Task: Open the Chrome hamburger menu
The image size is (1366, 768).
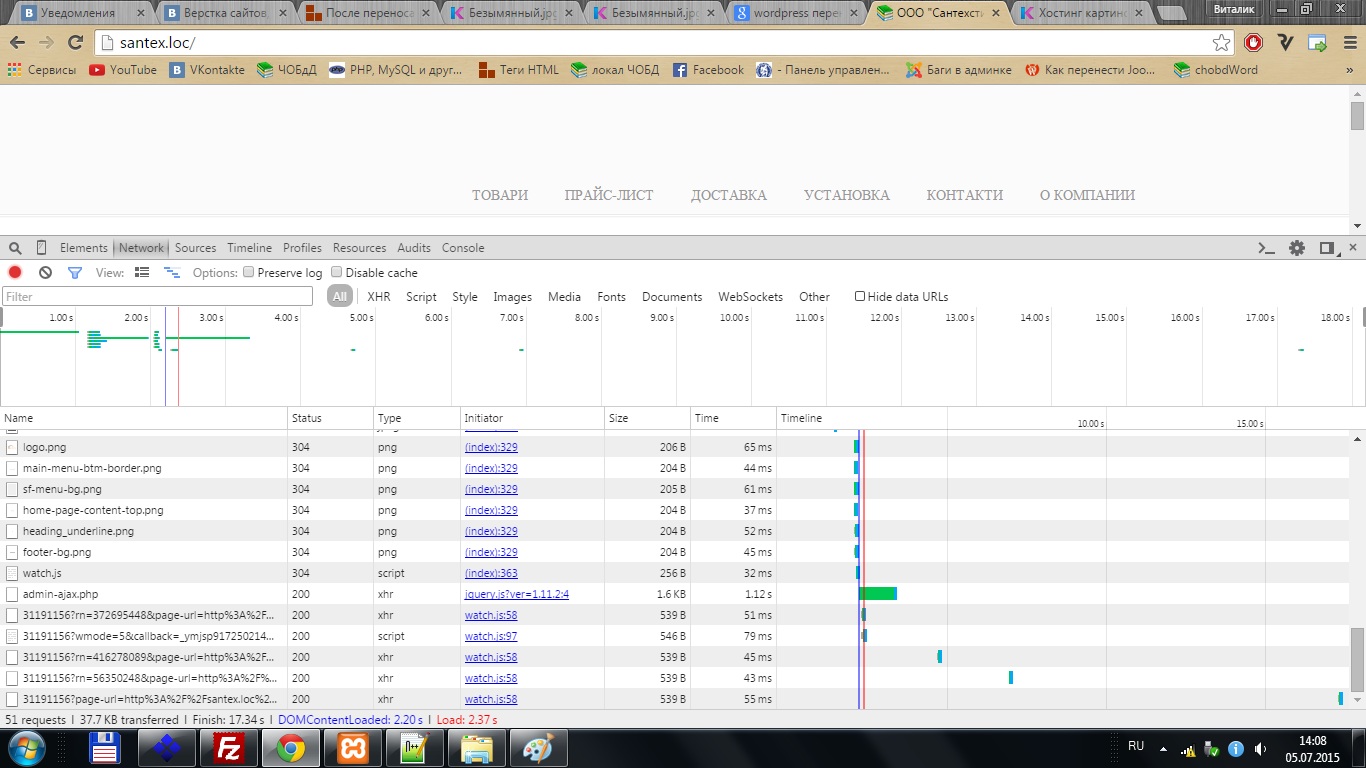Action: click(x=1347, y=43)
